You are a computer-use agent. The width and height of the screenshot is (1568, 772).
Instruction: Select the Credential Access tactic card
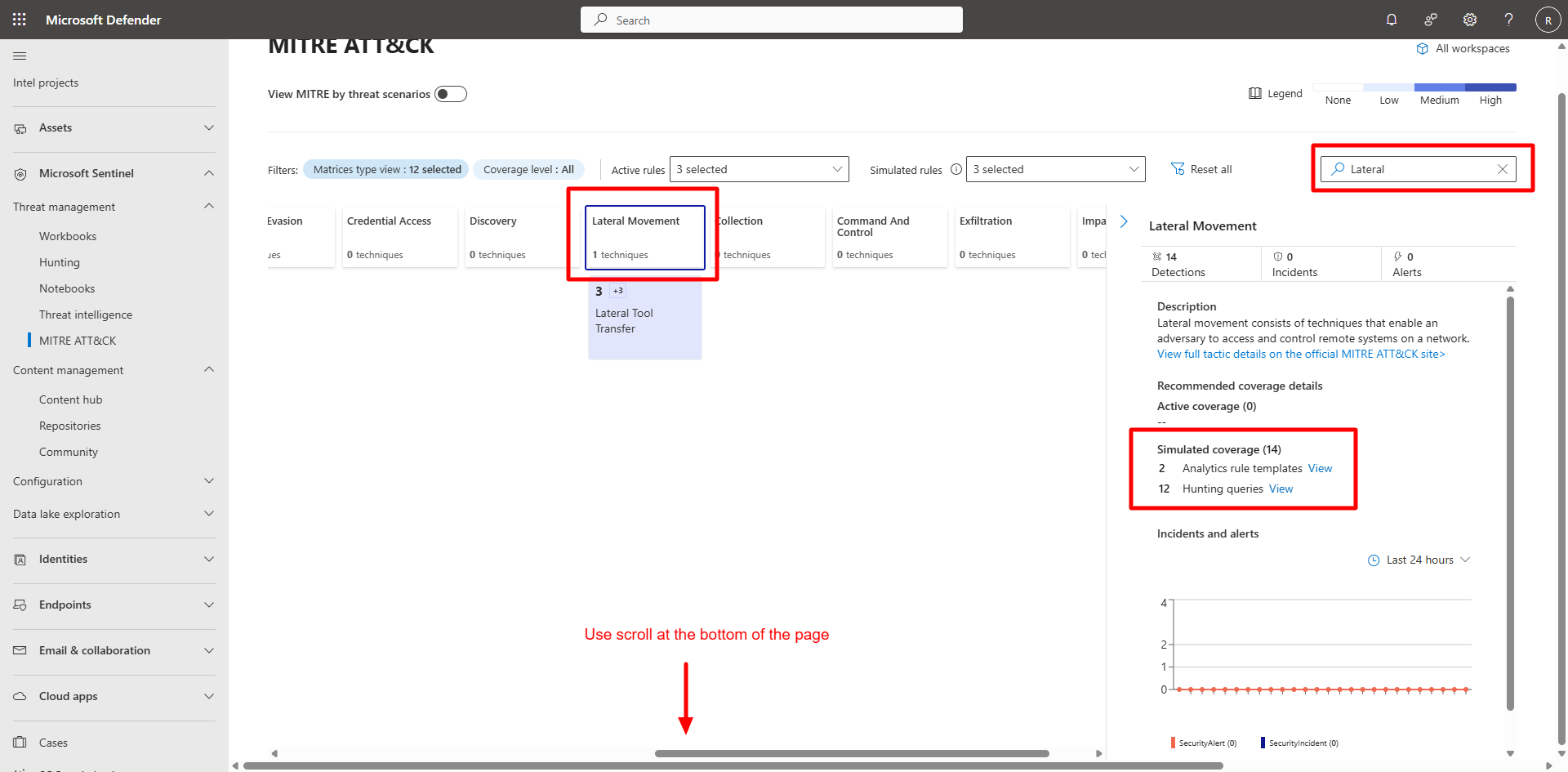coord(400,237)
